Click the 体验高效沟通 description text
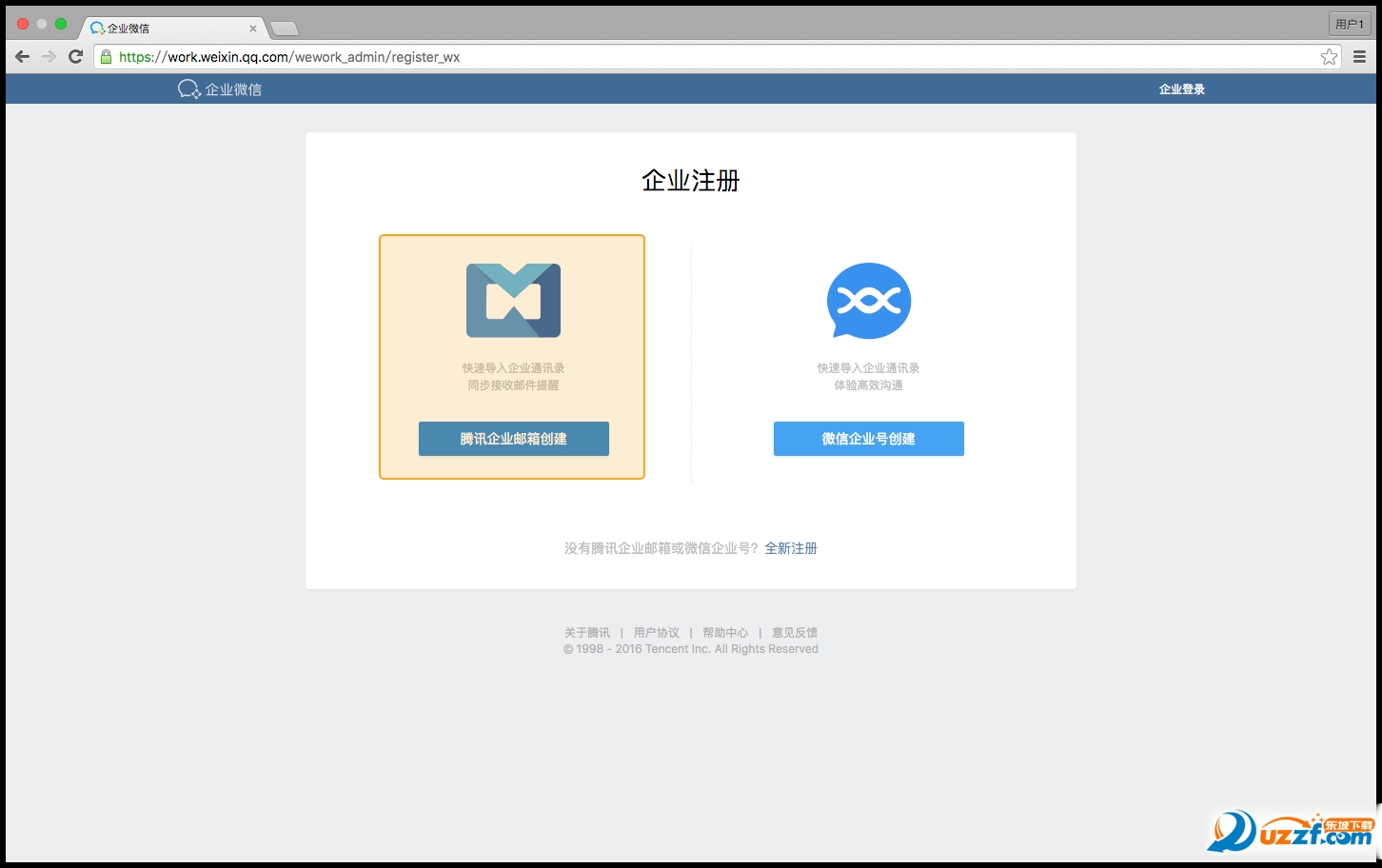 (x=869, y=385)
